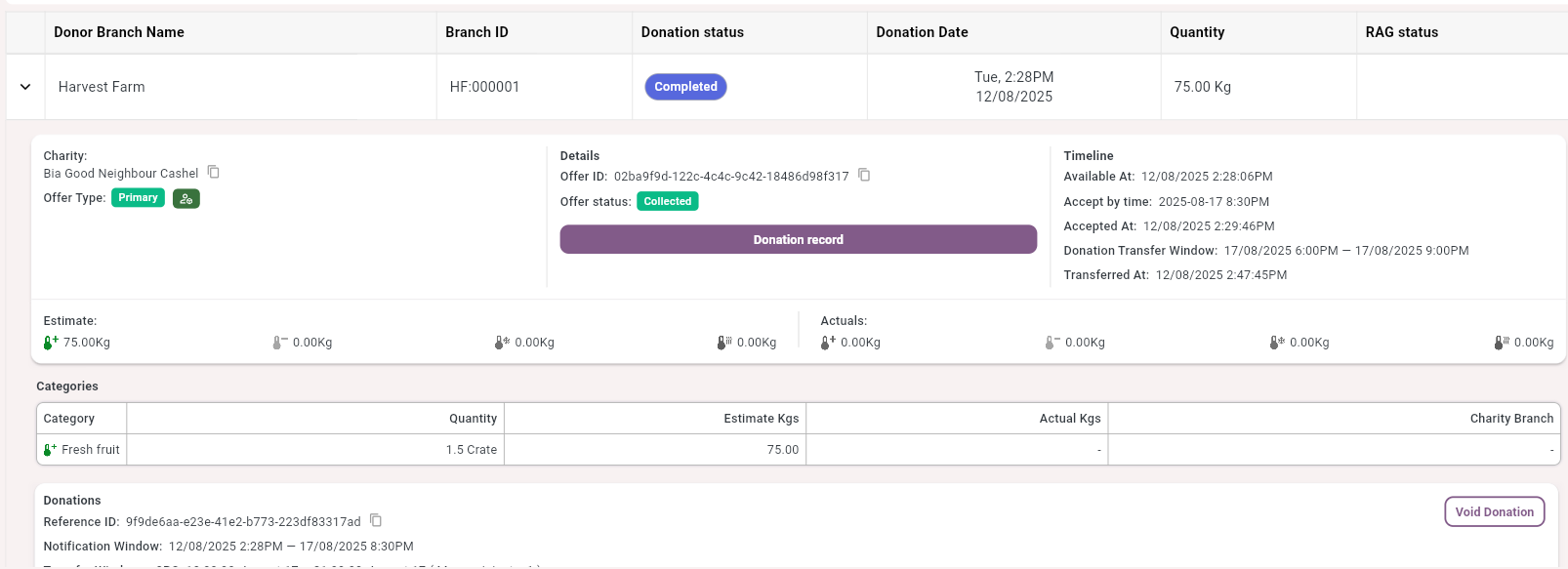Open the Donation record

tap(798, 239)
